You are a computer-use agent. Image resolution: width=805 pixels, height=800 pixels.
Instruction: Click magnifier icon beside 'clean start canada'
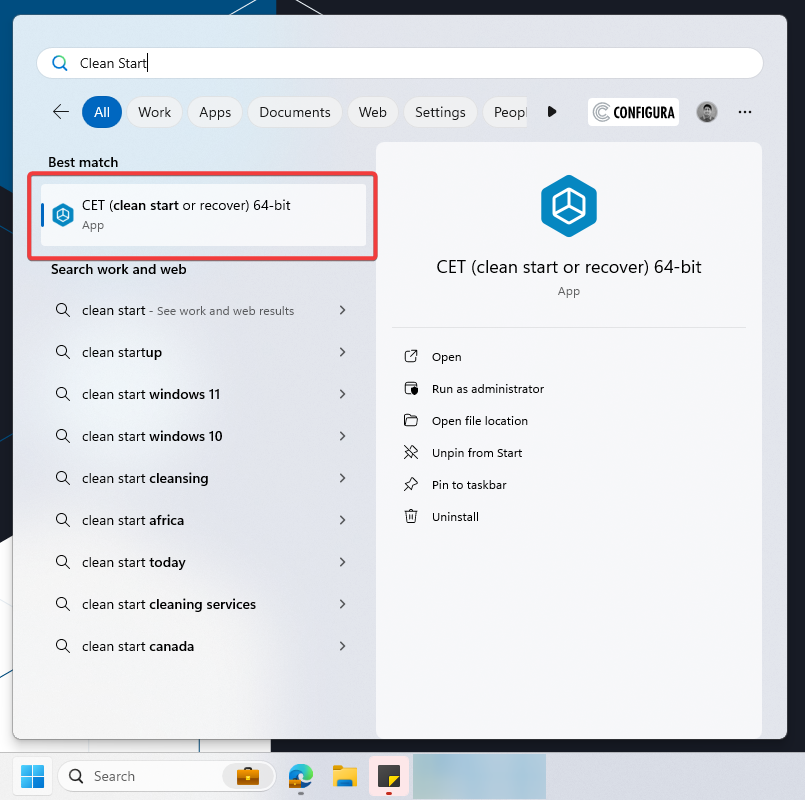[63, 646]
